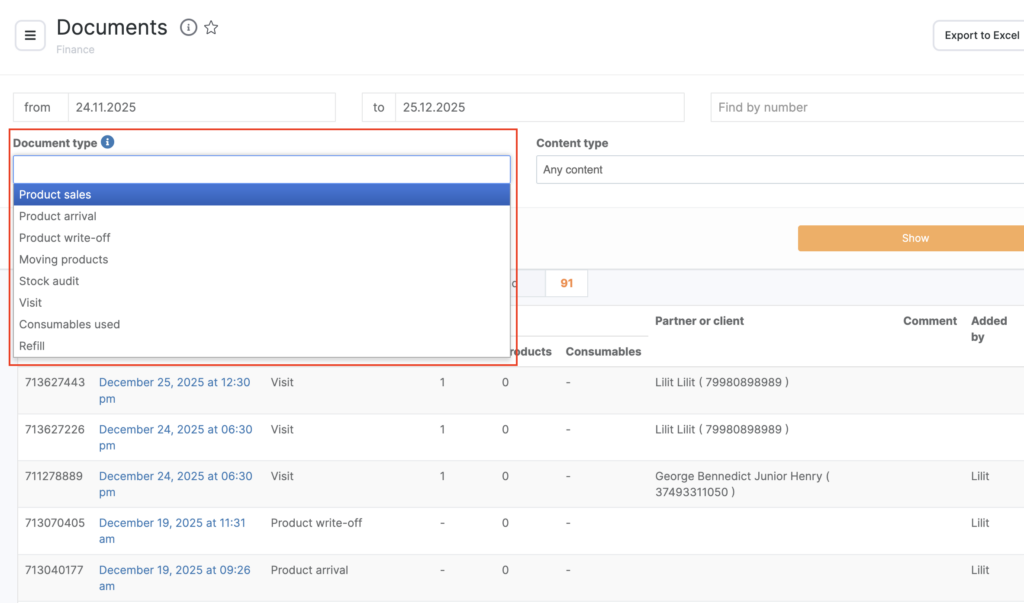Image resolution: width=1024 pixels, height=603 pixels.
Task: Click Export to Excel button
Action: pos(980,35)
